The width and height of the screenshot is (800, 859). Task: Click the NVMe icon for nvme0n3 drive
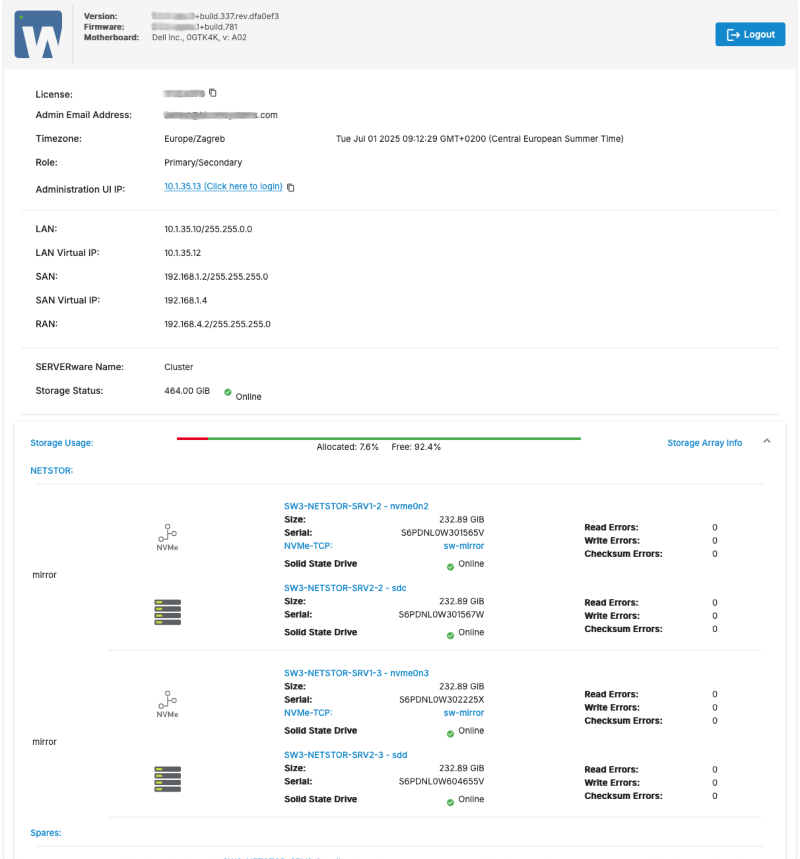[x=168, y=702]
